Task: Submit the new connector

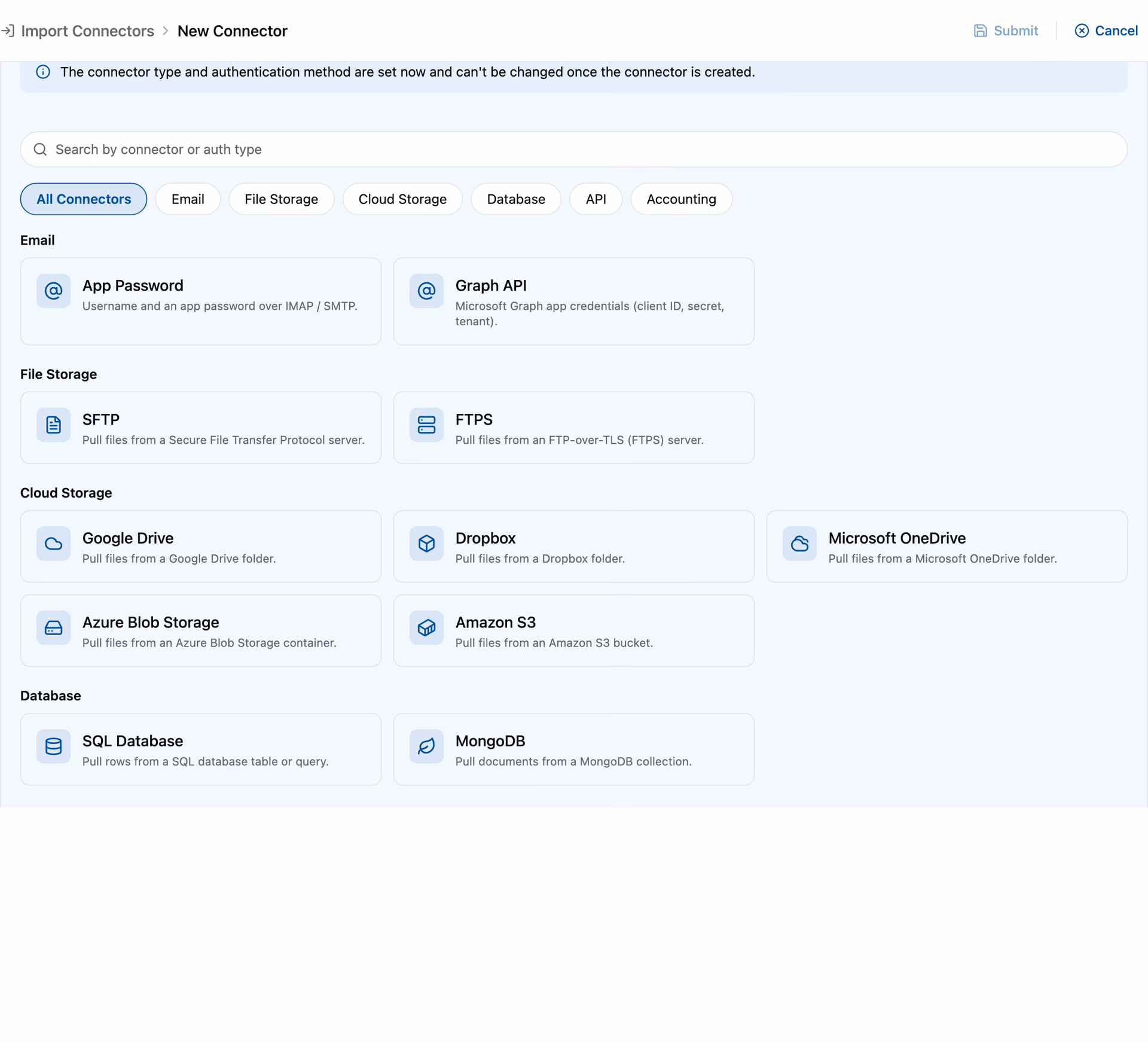Action: coord(1006,31)
